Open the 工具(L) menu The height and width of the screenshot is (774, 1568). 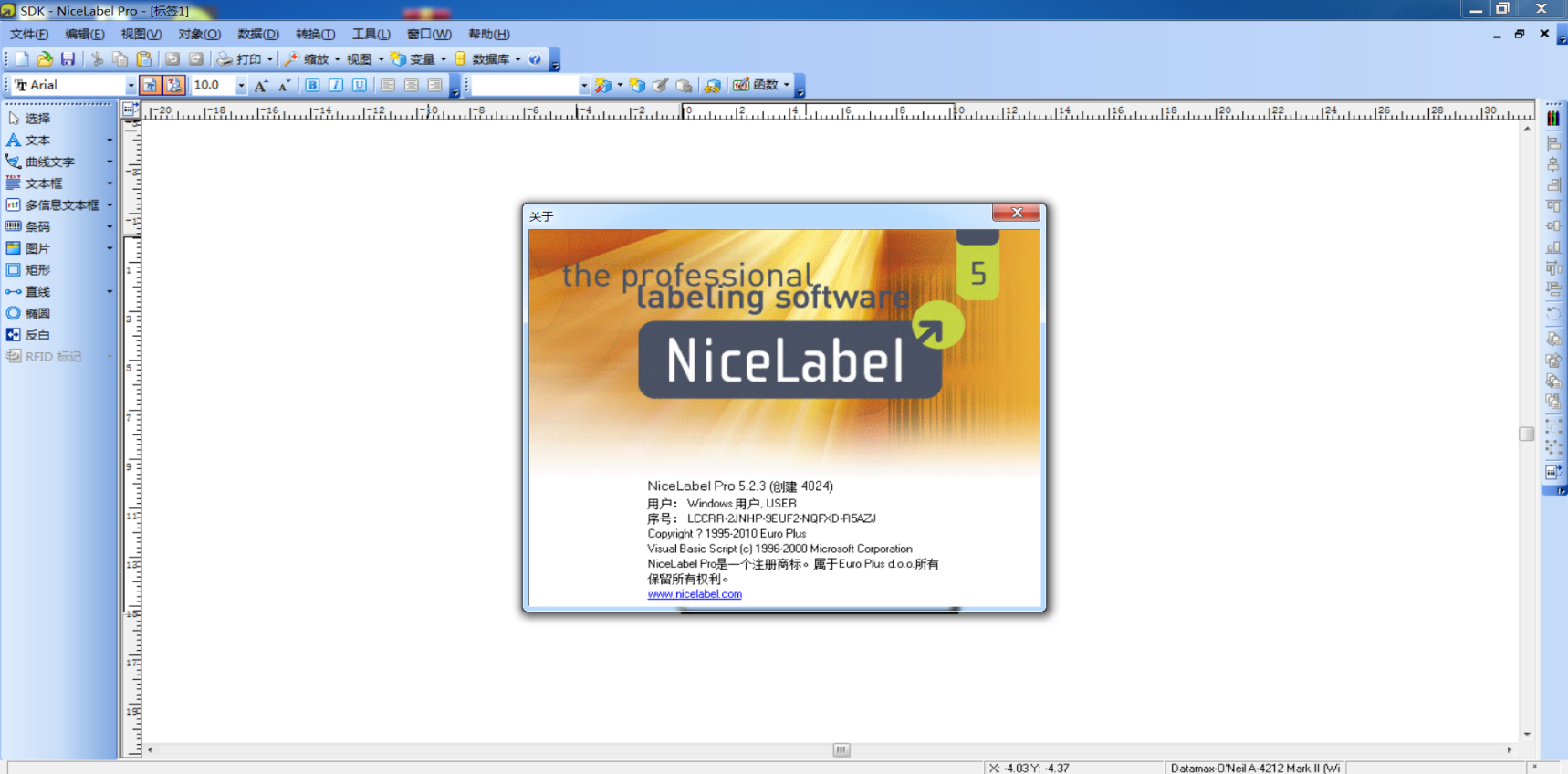point(371,34)
